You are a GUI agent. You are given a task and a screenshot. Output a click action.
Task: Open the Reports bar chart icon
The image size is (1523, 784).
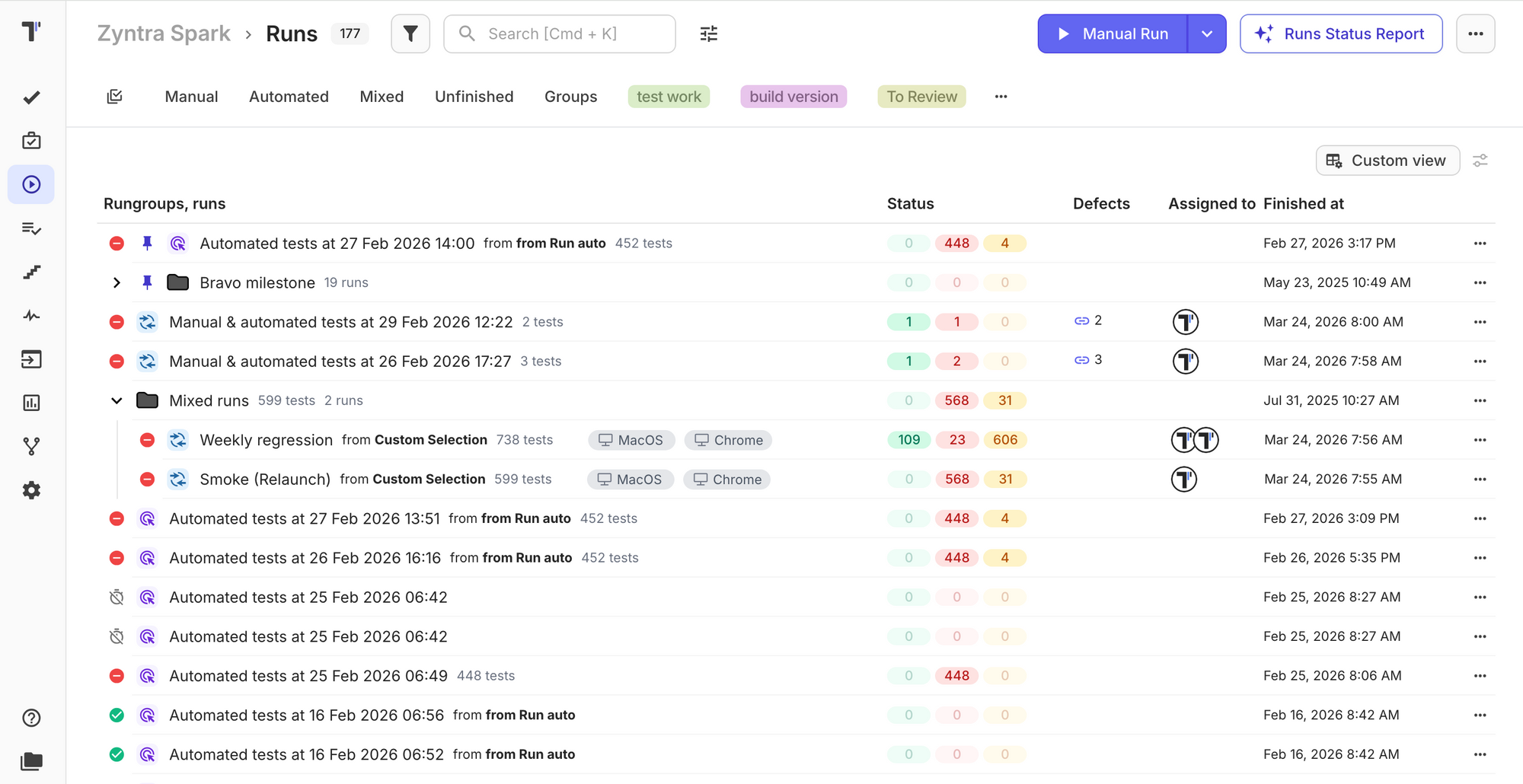pyautogui.click(x=30, y=403)
